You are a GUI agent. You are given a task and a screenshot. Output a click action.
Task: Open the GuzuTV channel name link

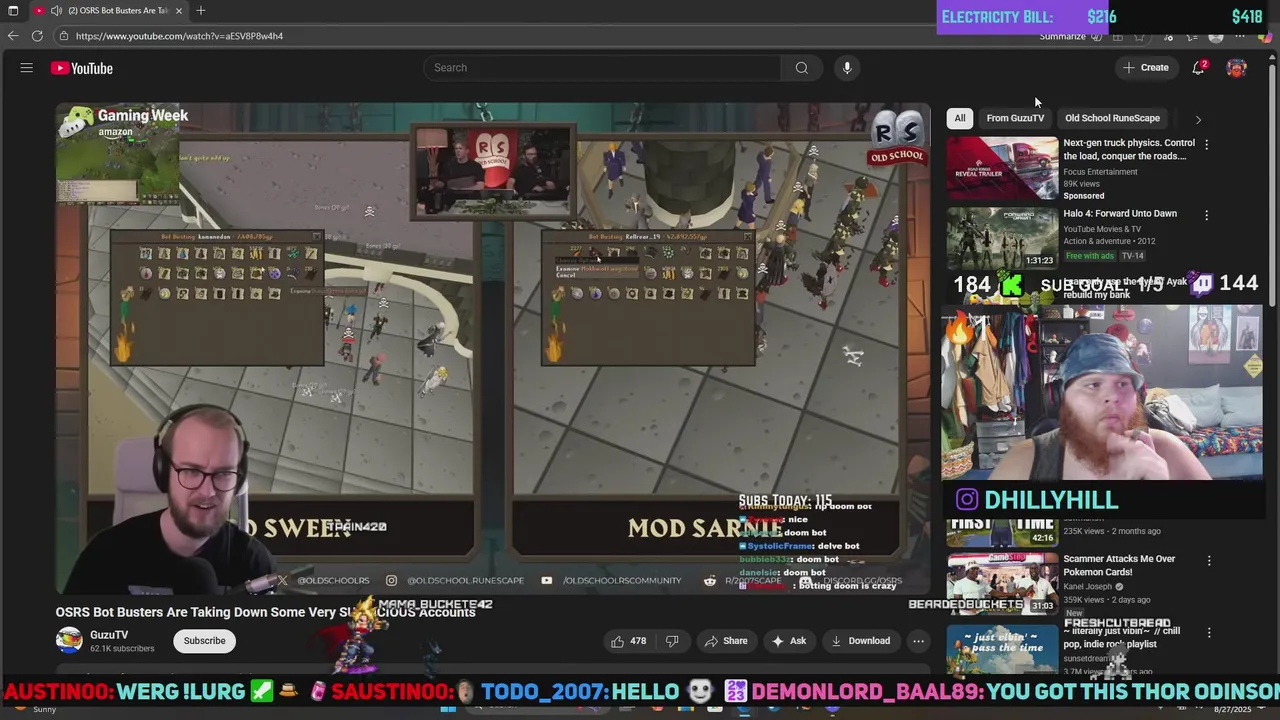[109, 635]
